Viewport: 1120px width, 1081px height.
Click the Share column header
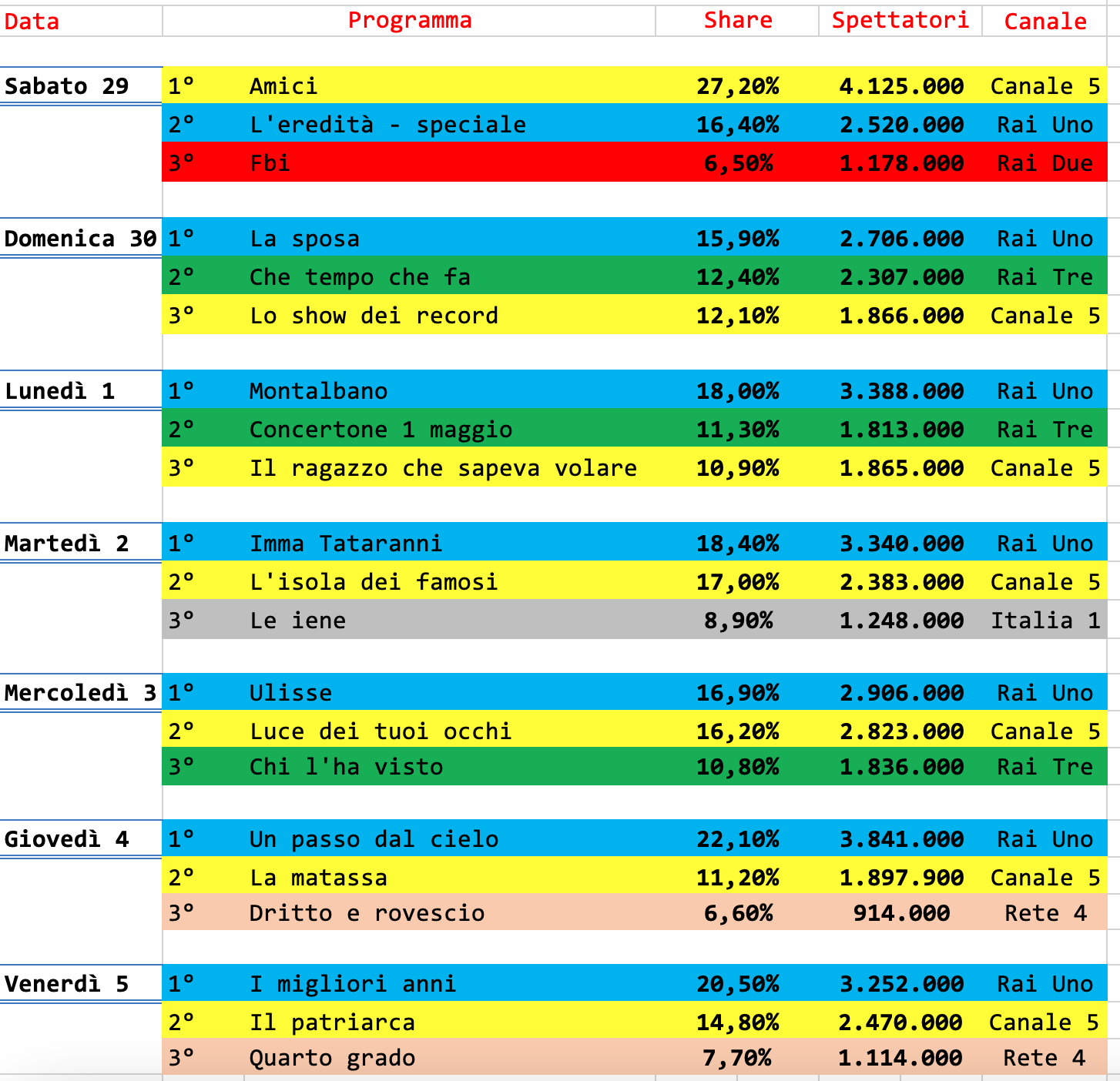[737, 21]
